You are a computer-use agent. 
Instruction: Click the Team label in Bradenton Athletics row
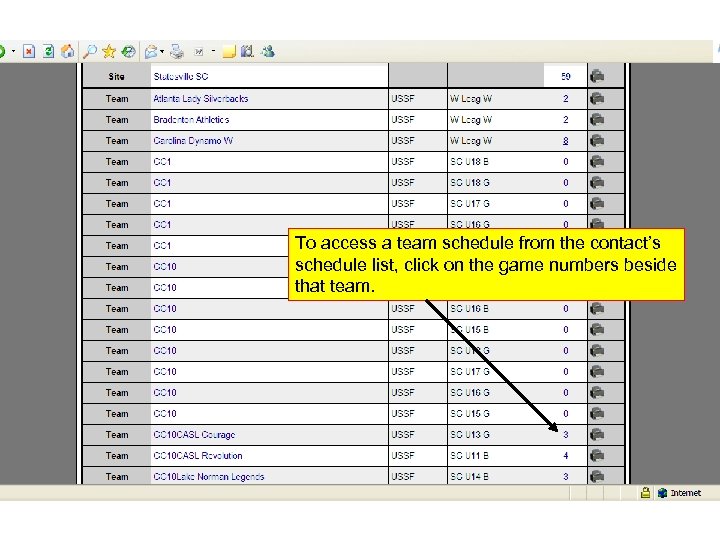point(117,119)
